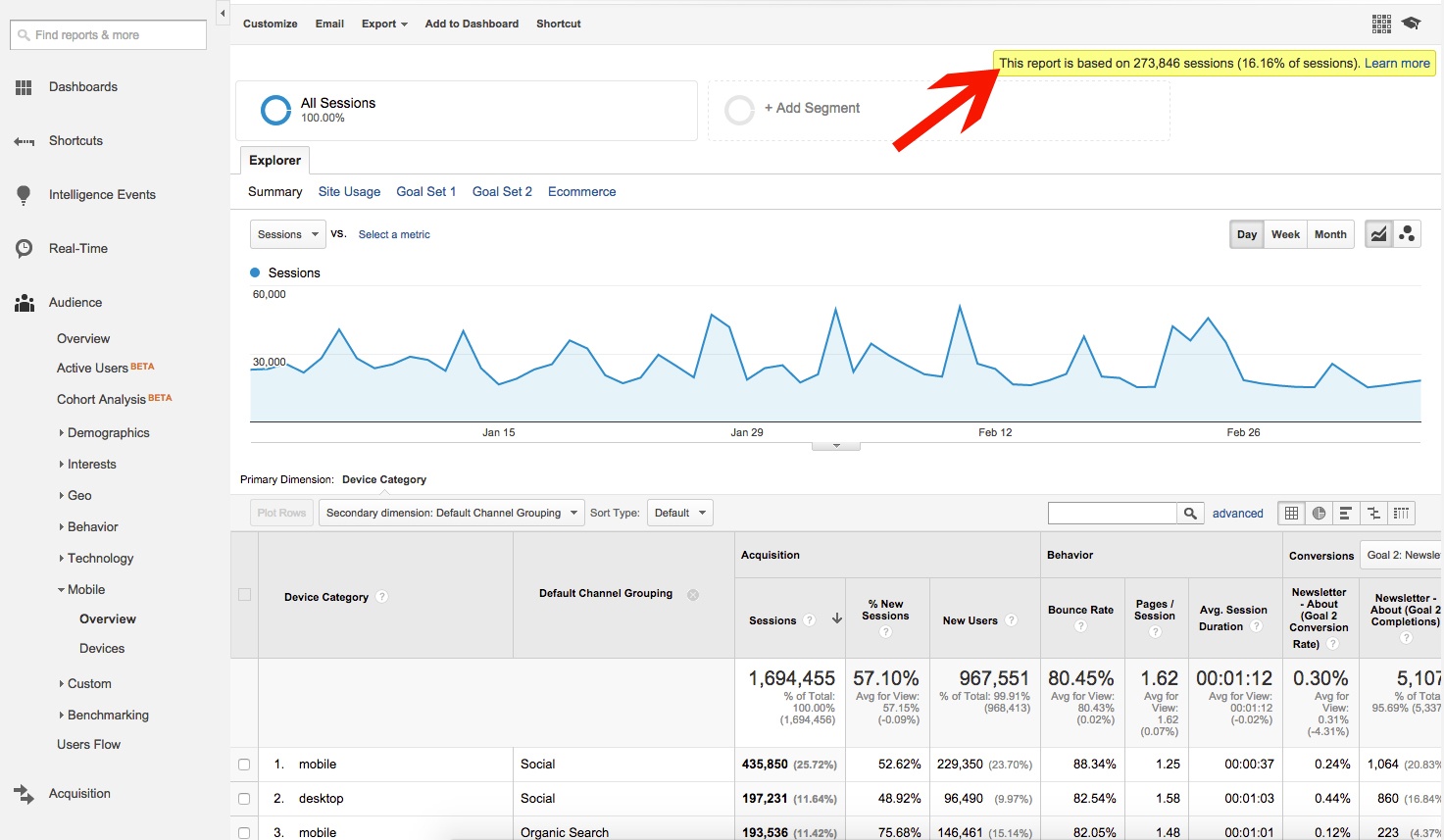This screenshot has width=1444, height=840.
Task: Open the Site Usage report tab
Action: [349, 191]
